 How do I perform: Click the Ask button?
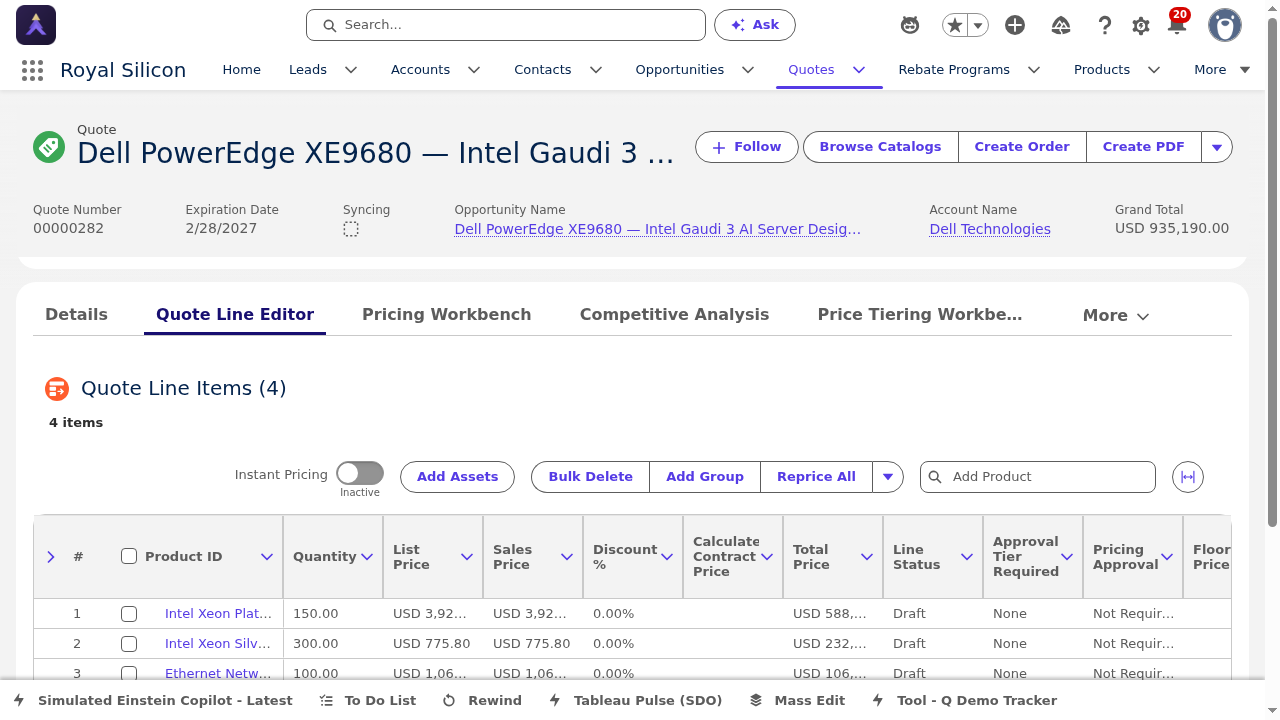[755, 25]
